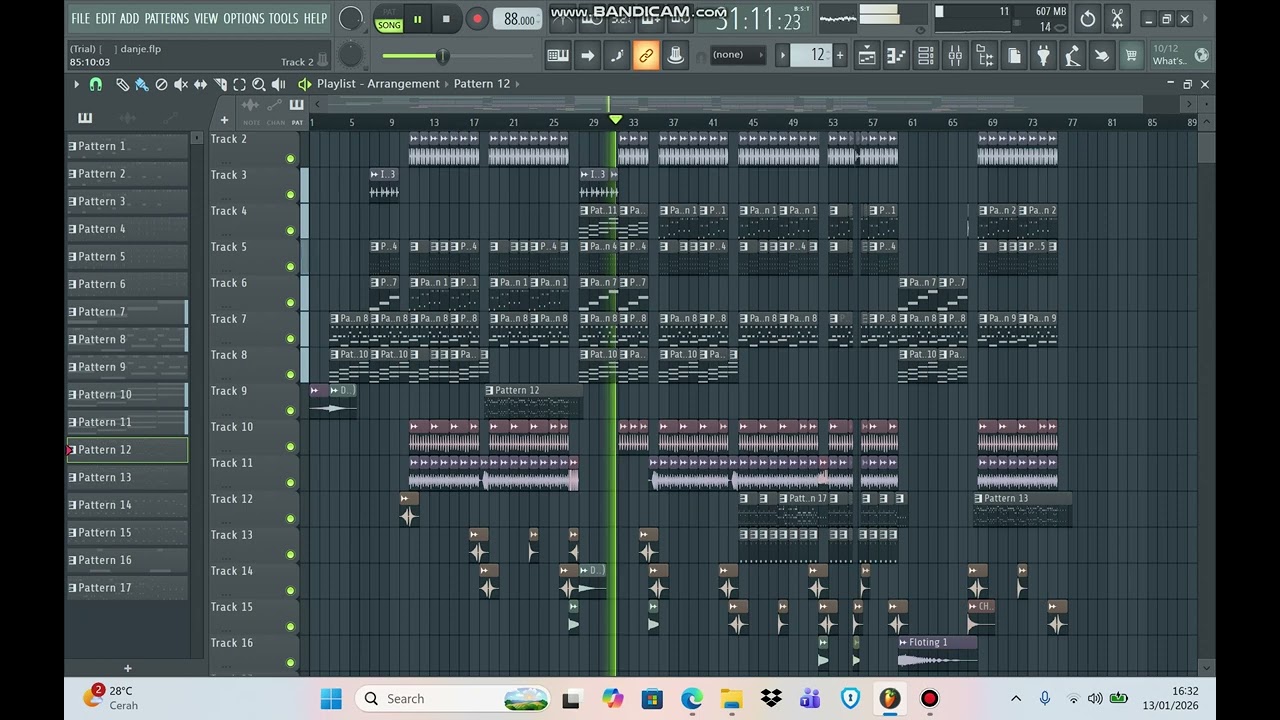Viewport: 1280px width, 720px height.
Task: Select the Zoom magnifier tool in playlist toolbar
Action: pyautogui.click(x=259, y=85)
